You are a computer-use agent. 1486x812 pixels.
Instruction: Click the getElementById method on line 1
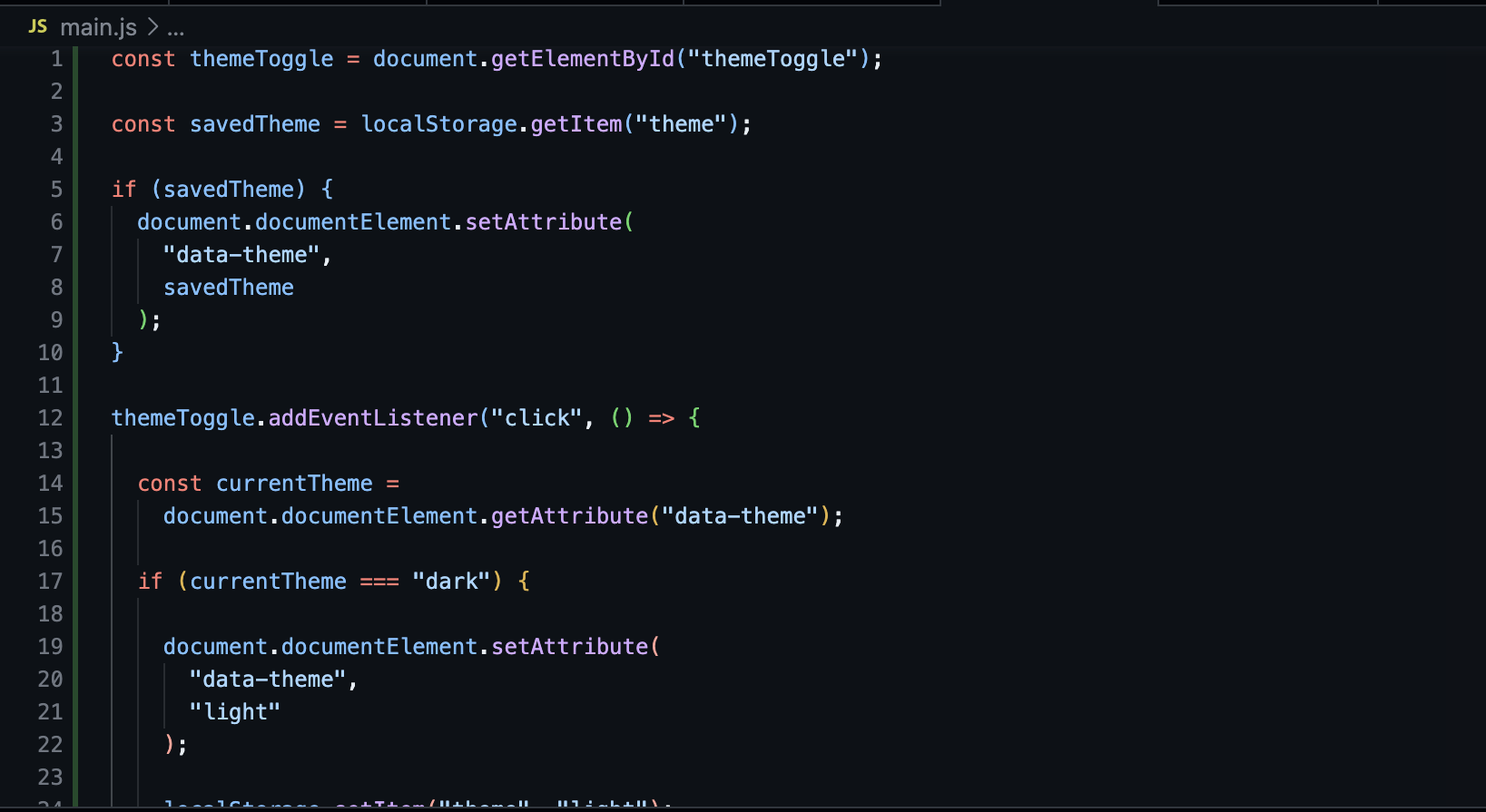(x=583, y=59)
